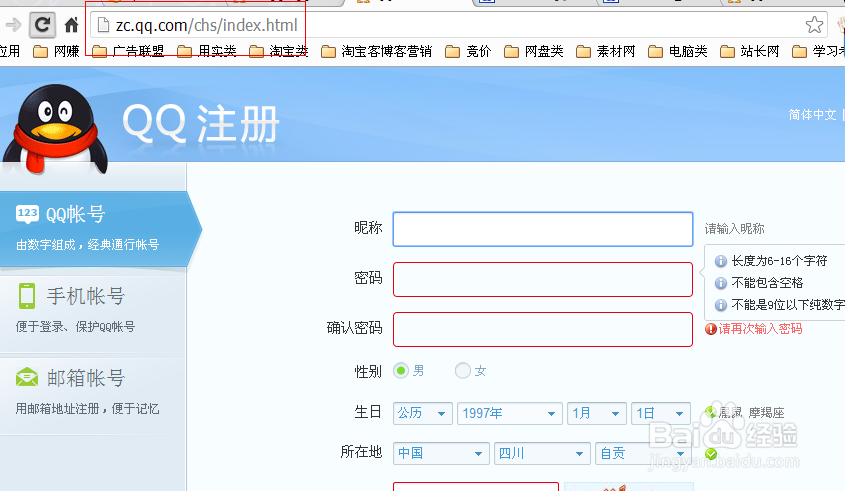Screen dimensions: 845x491
Task: Open the 素材网 bookmark folder
Action: [606, 51]
